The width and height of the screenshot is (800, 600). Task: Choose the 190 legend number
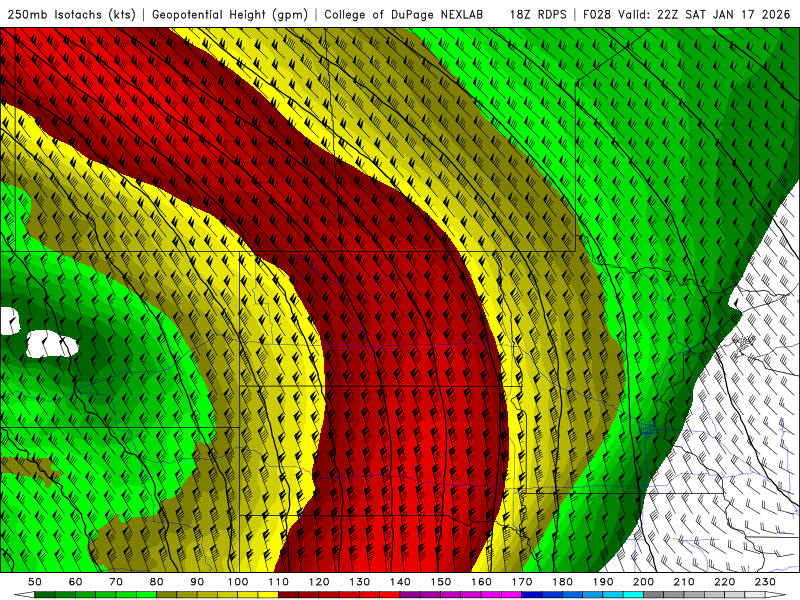pos(603,582)
